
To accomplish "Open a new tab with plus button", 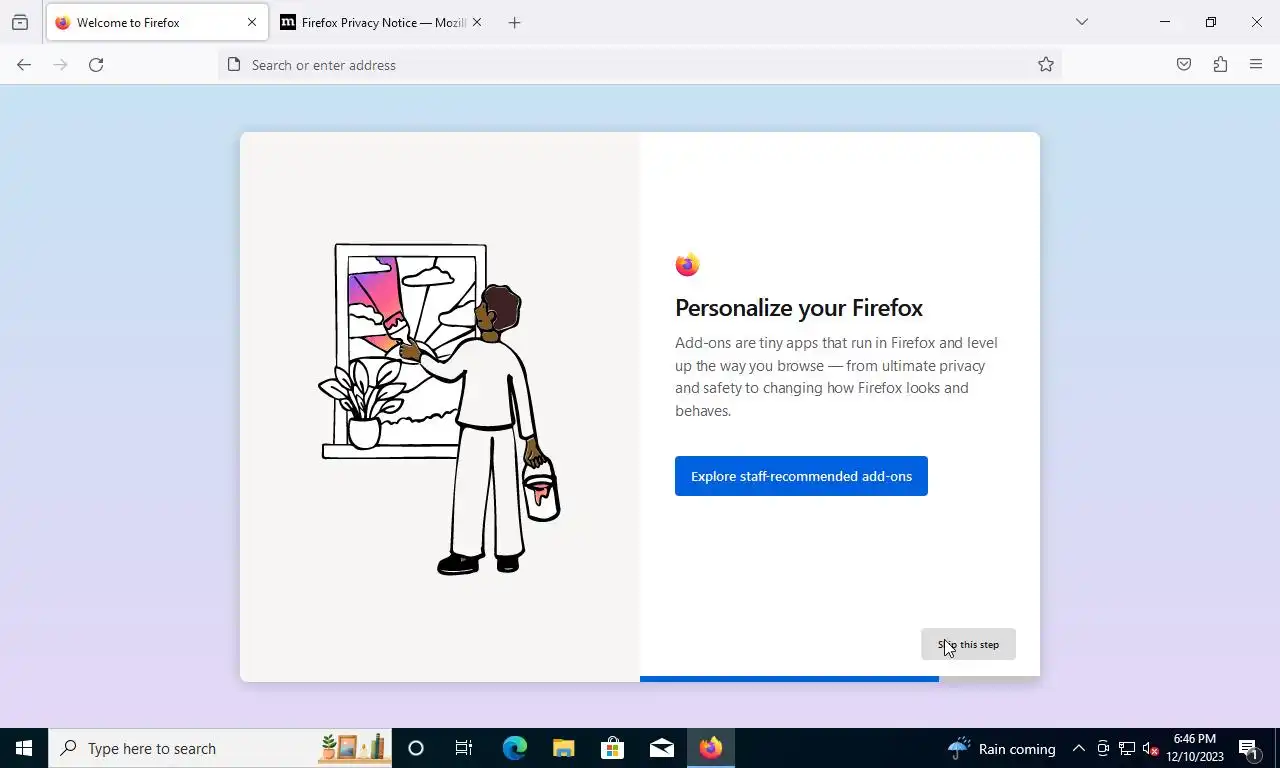I will 514,22.
